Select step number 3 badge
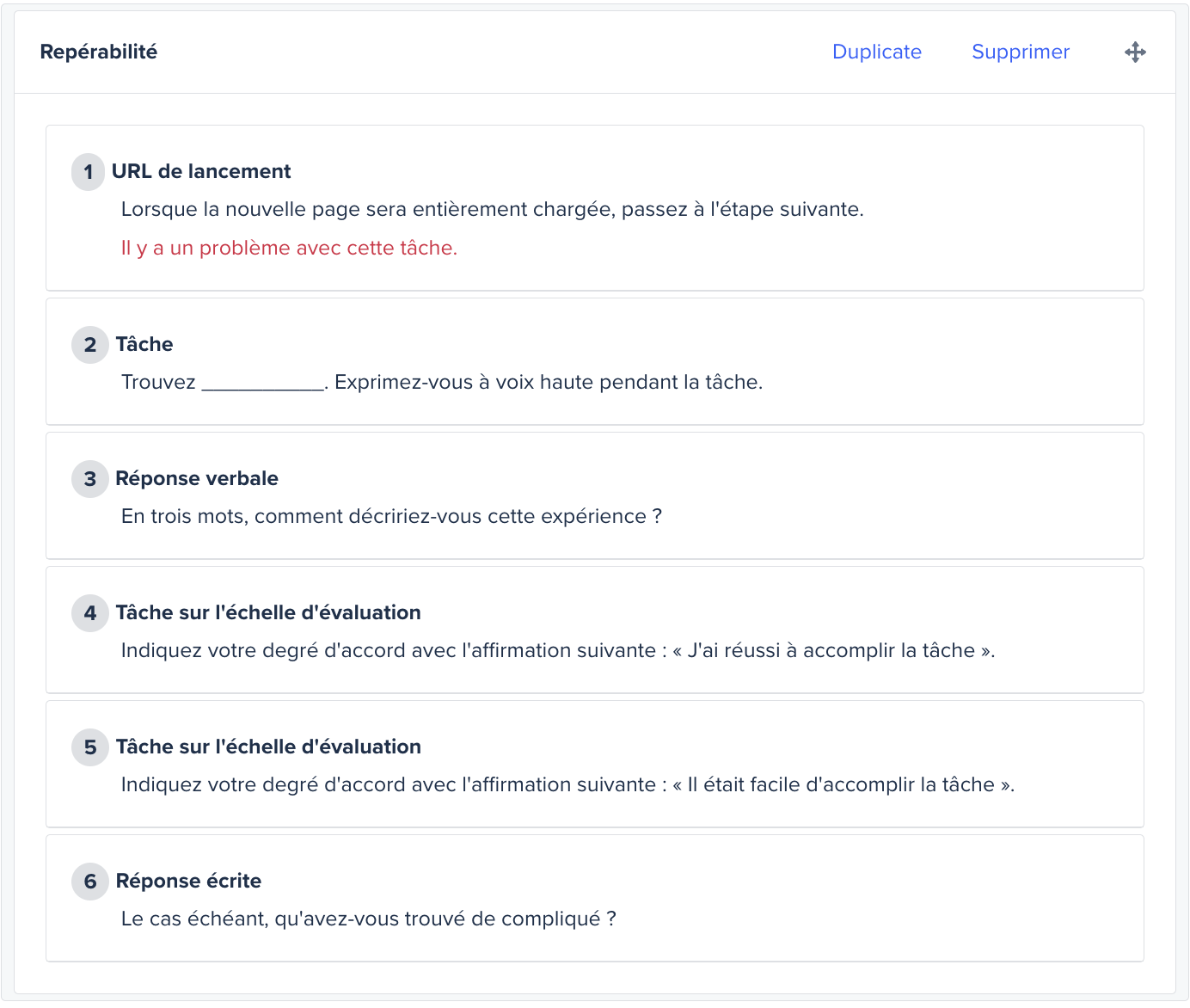The height and width of the screenshot is (1008, 1190). [x=89, y=479]
